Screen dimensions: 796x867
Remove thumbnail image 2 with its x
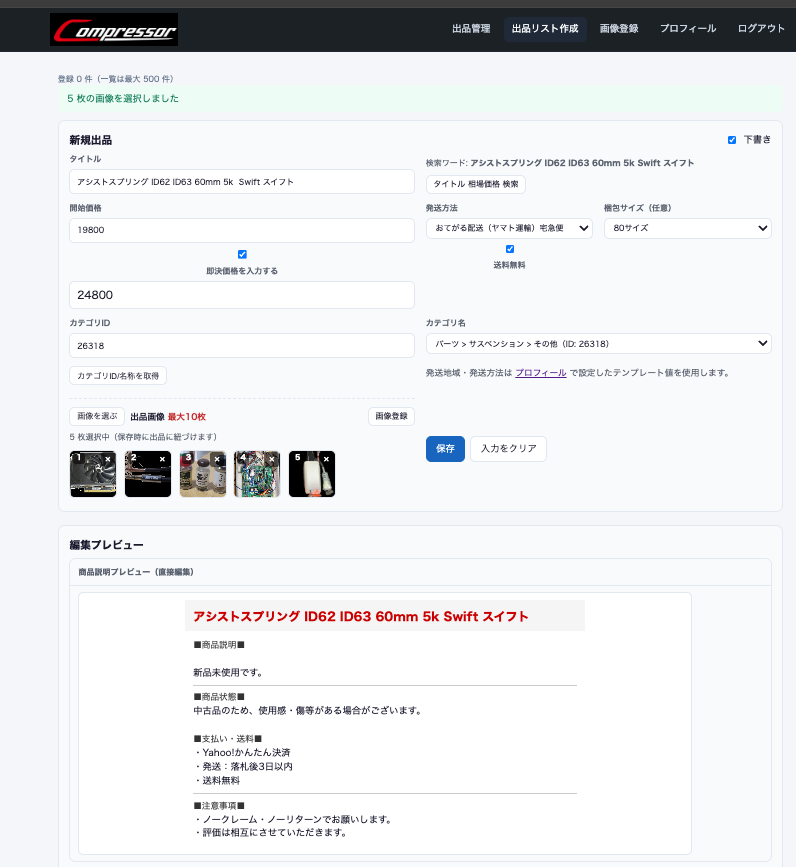coord(163,459)
